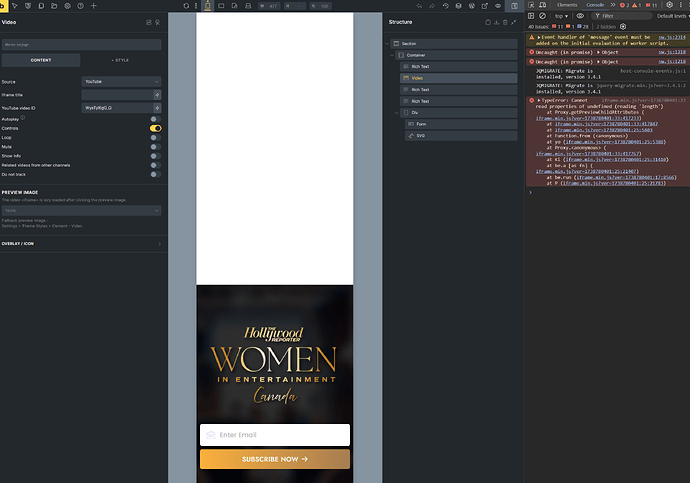Select the Form element in Structure
Screen dimensions: 690x483
coord(461,124)
